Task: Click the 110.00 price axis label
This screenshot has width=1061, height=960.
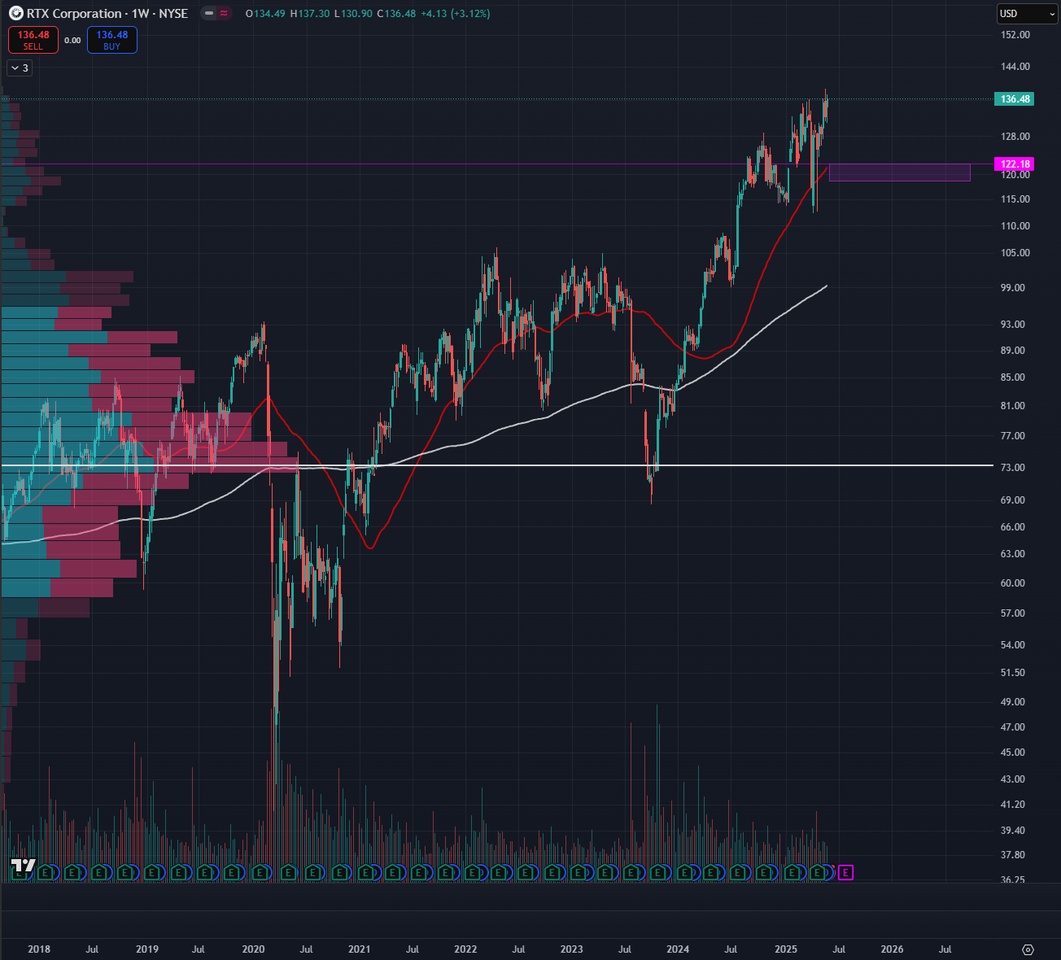Action: tap(1015, 226)
